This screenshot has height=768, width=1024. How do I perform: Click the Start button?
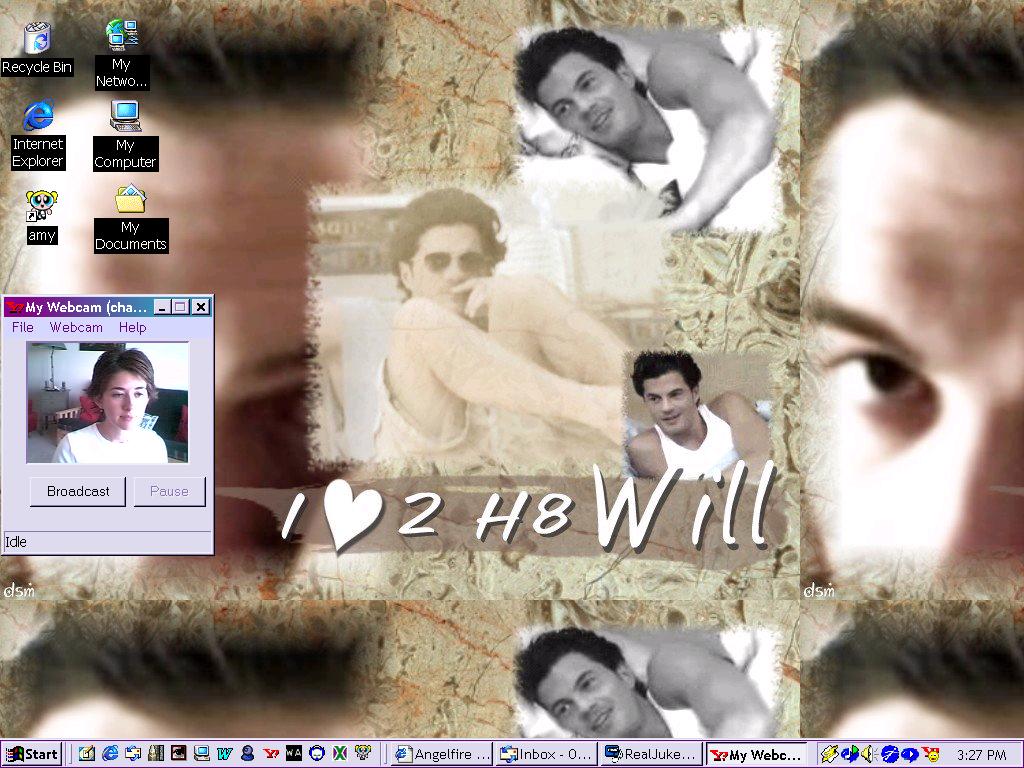(32, 754)
